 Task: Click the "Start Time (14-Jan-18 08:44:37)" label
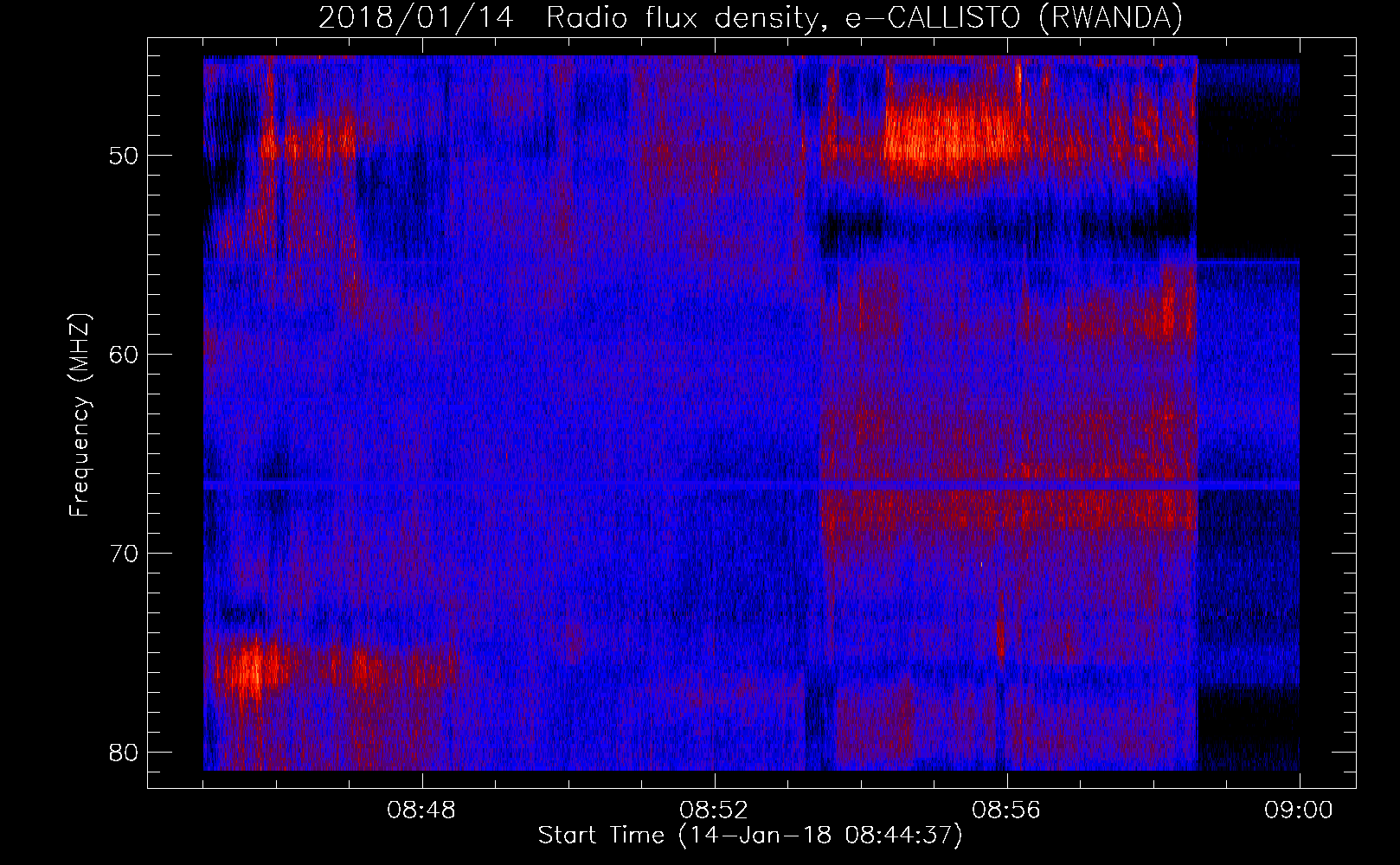(750, 836)
